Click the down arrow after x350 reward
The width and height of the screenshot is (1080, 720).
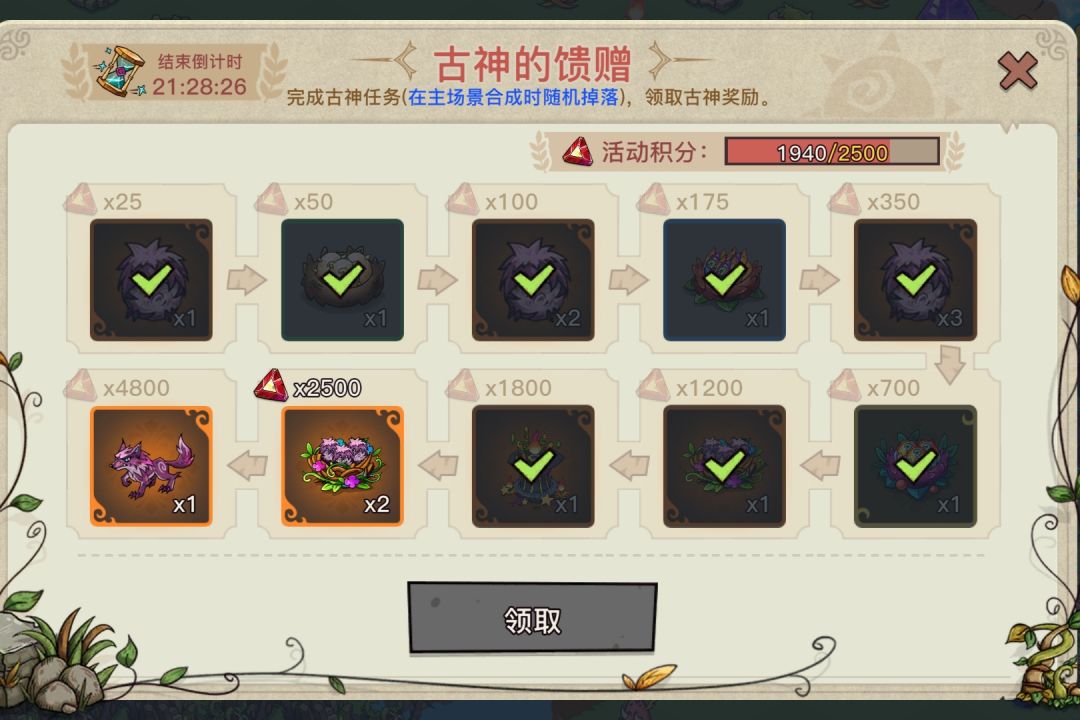point(950,364)
